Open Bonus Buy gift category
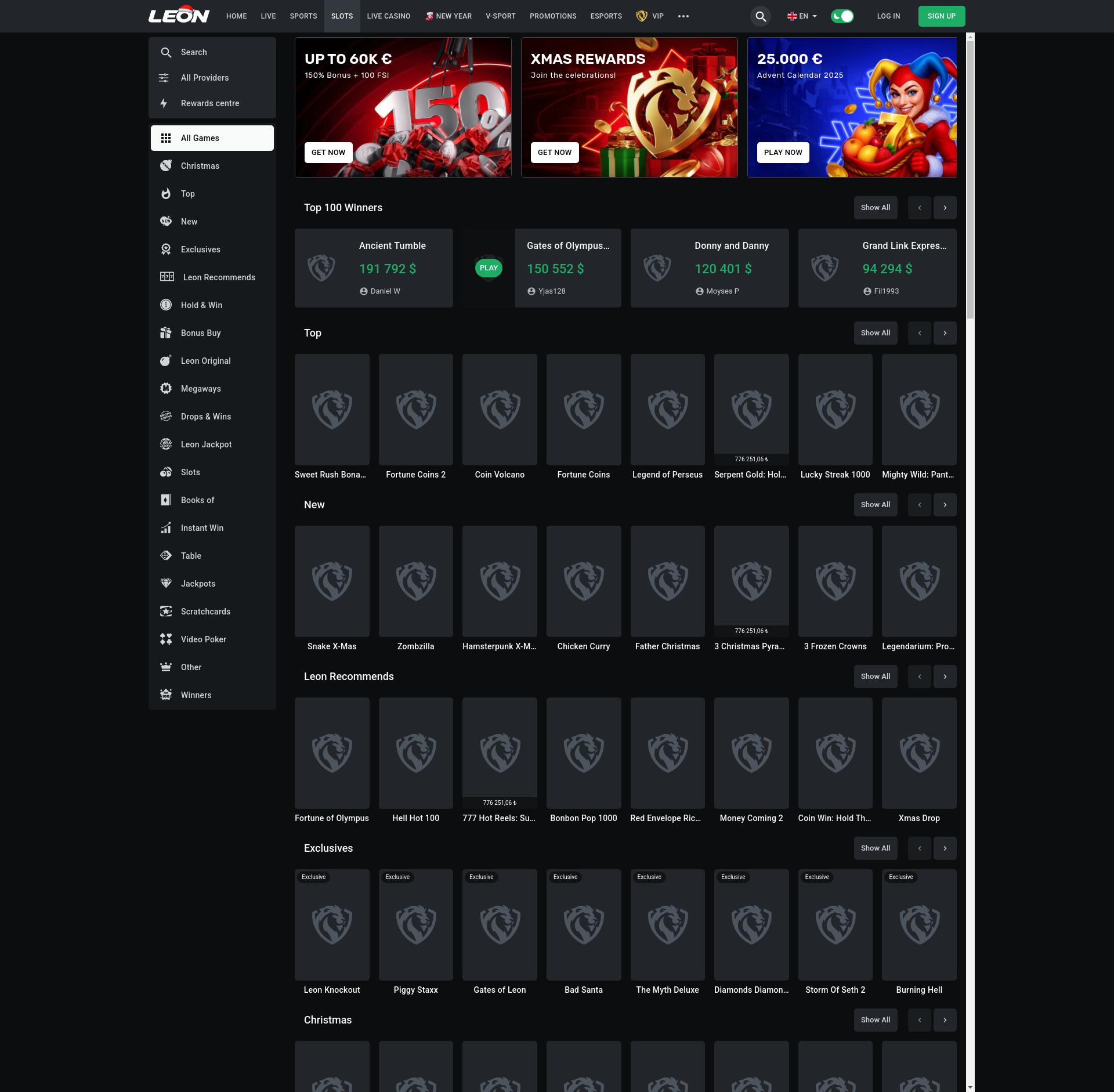This screenshot has width=1114, height=1092. (200, 333)
